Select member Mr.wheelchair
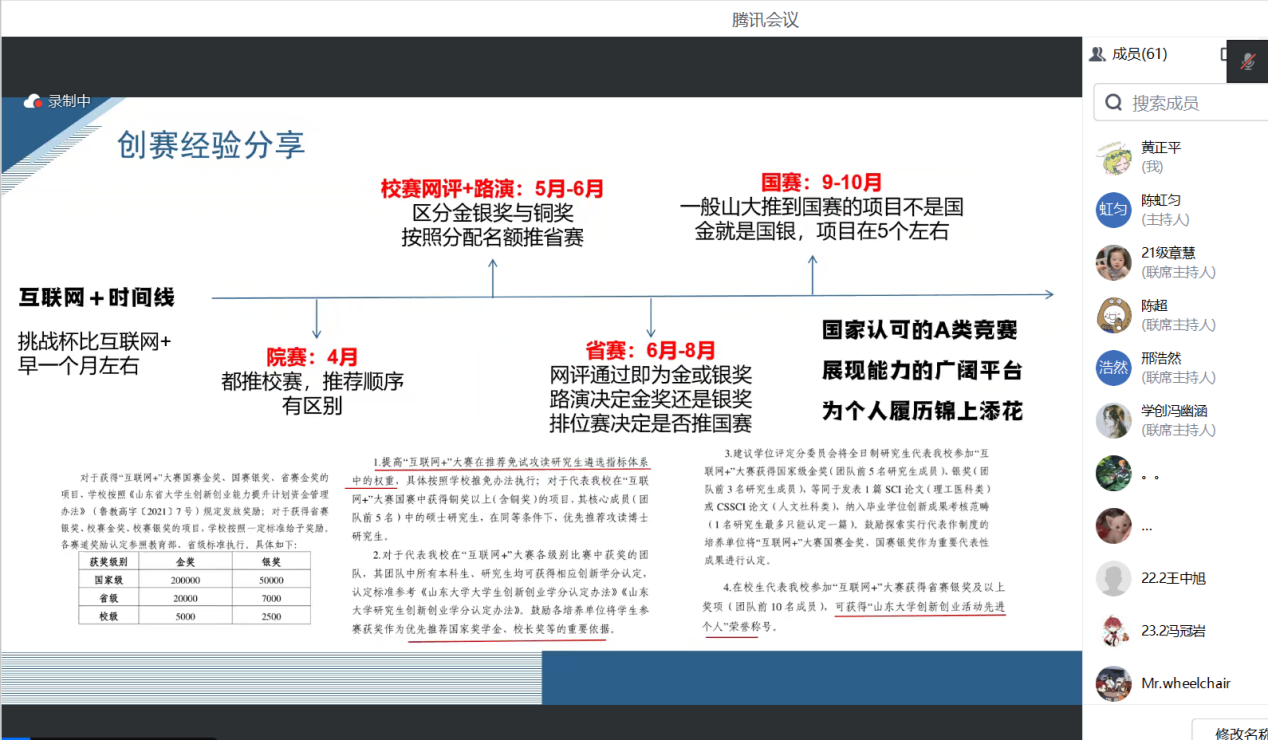The image size is (1268, 740). 1185,684
